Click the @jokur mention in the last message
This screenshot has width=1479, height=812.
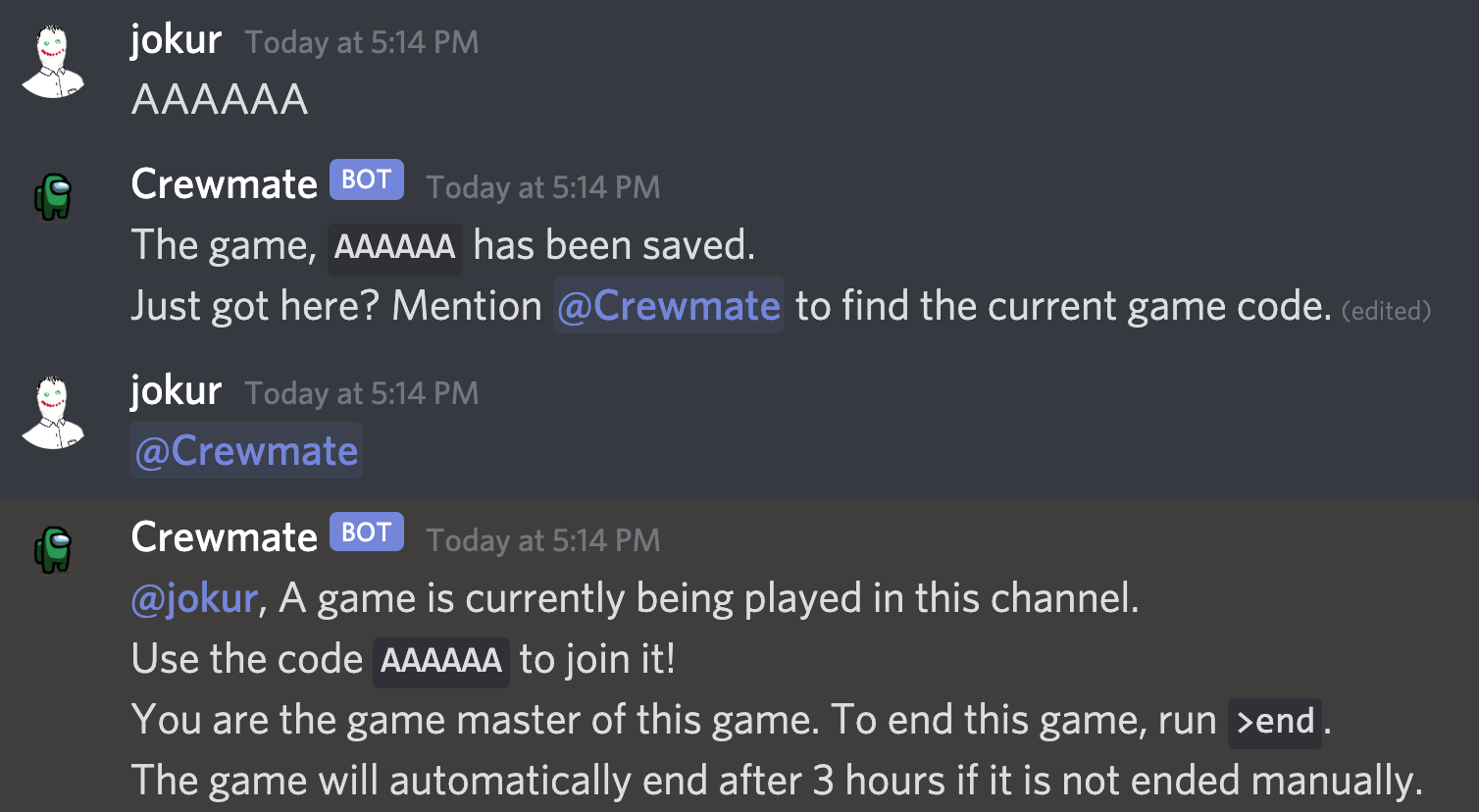point(192,597)
